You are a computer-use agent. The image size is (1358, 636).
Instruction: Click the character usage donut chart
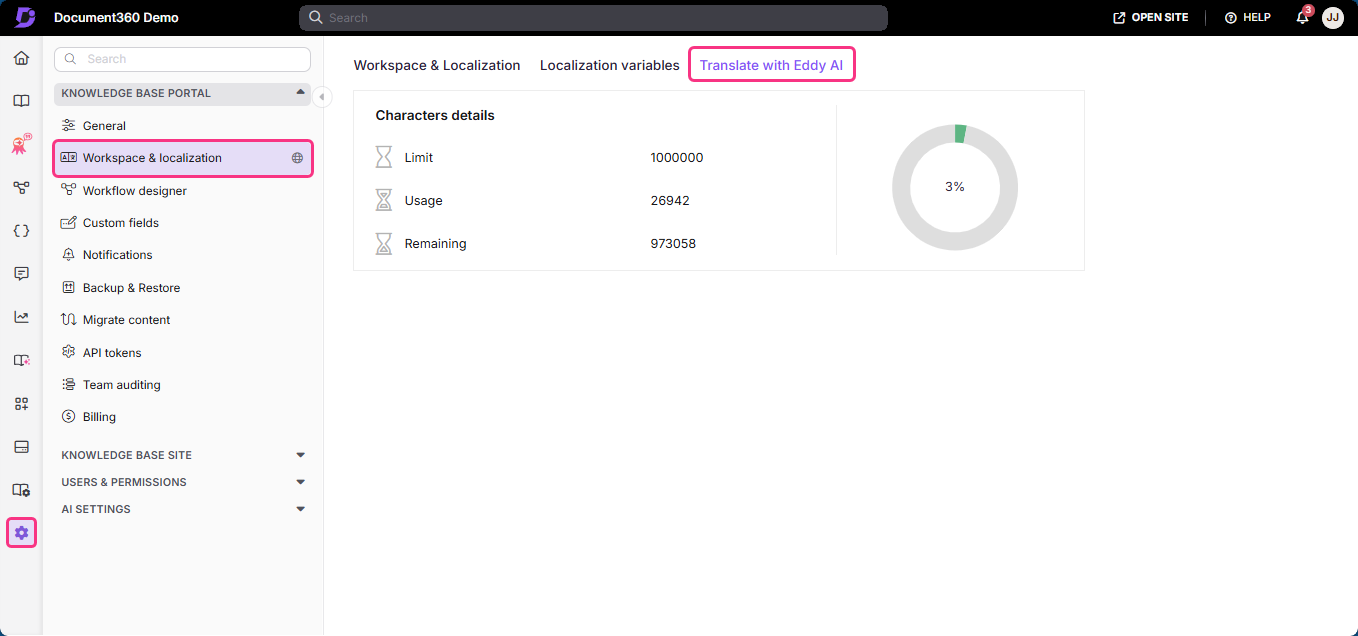(955, 186)
